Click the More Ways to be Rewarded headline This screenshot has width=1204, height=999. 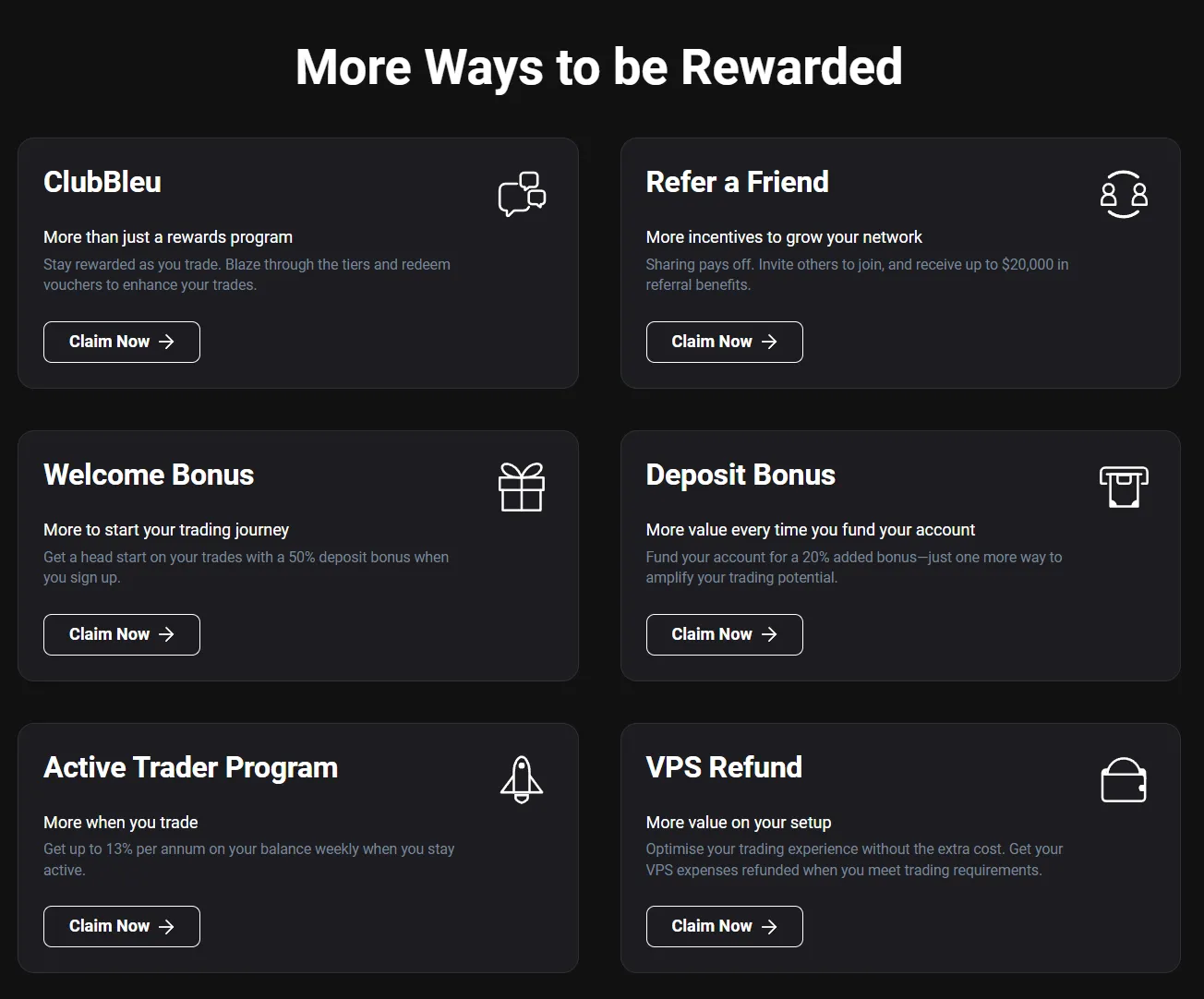pos(599,66)
